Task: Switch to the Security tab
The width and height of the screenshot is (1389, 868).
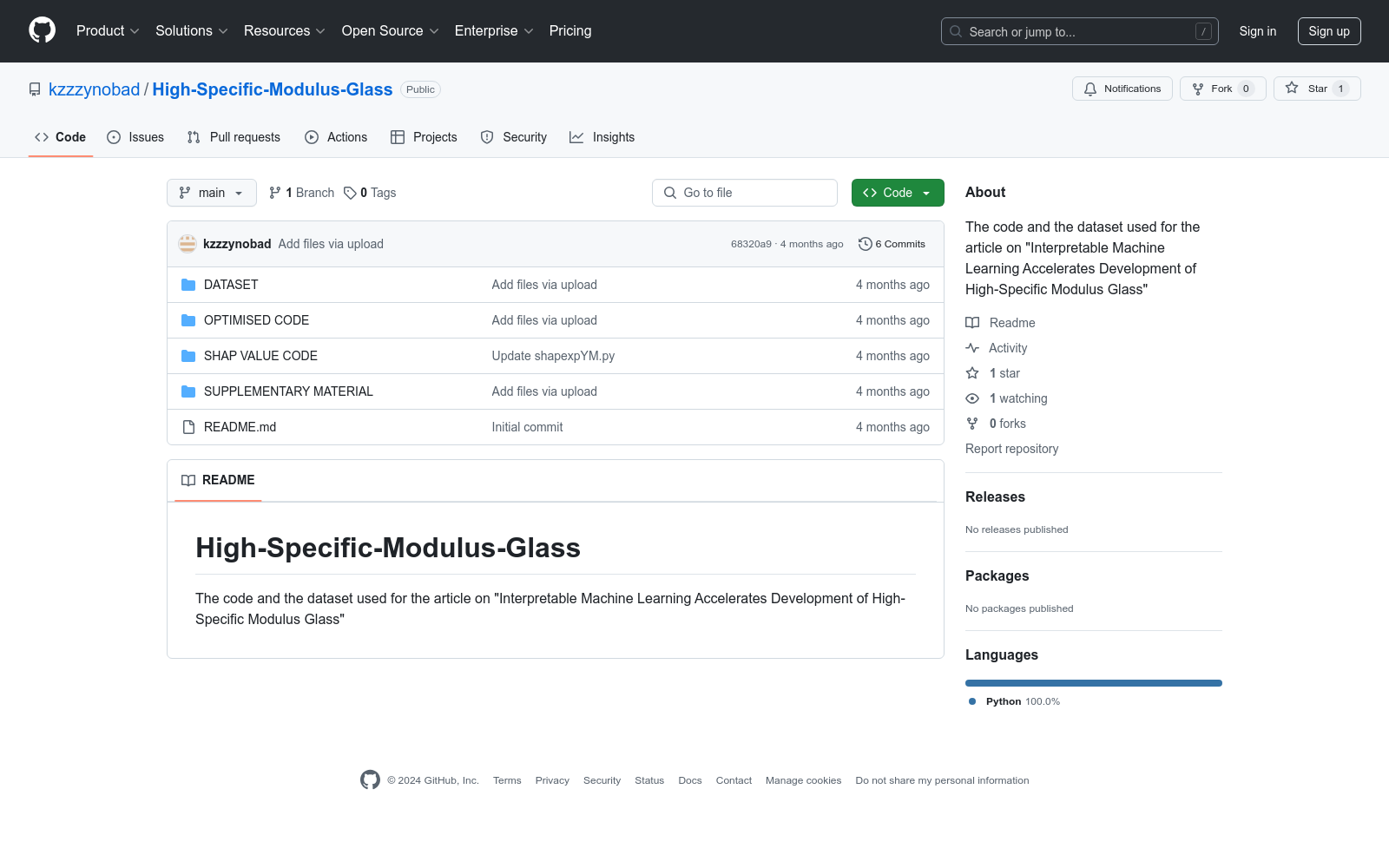Action: 514,137
